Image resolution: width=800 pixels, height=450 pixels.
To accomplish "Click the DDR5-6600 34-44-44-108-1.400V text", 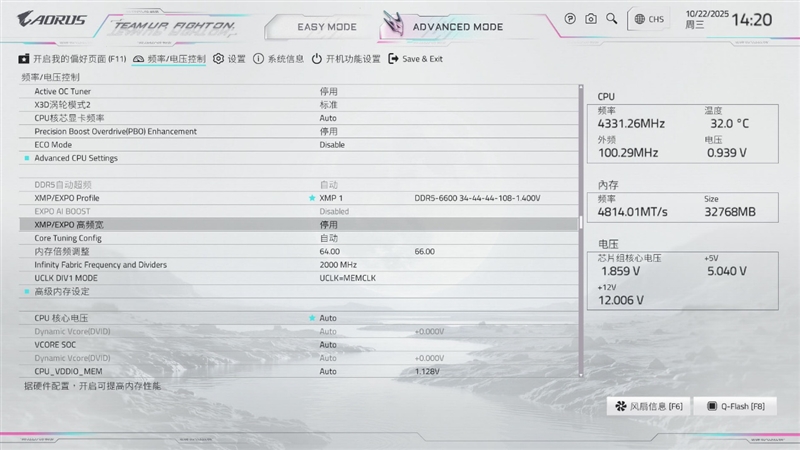I will 477,198.
